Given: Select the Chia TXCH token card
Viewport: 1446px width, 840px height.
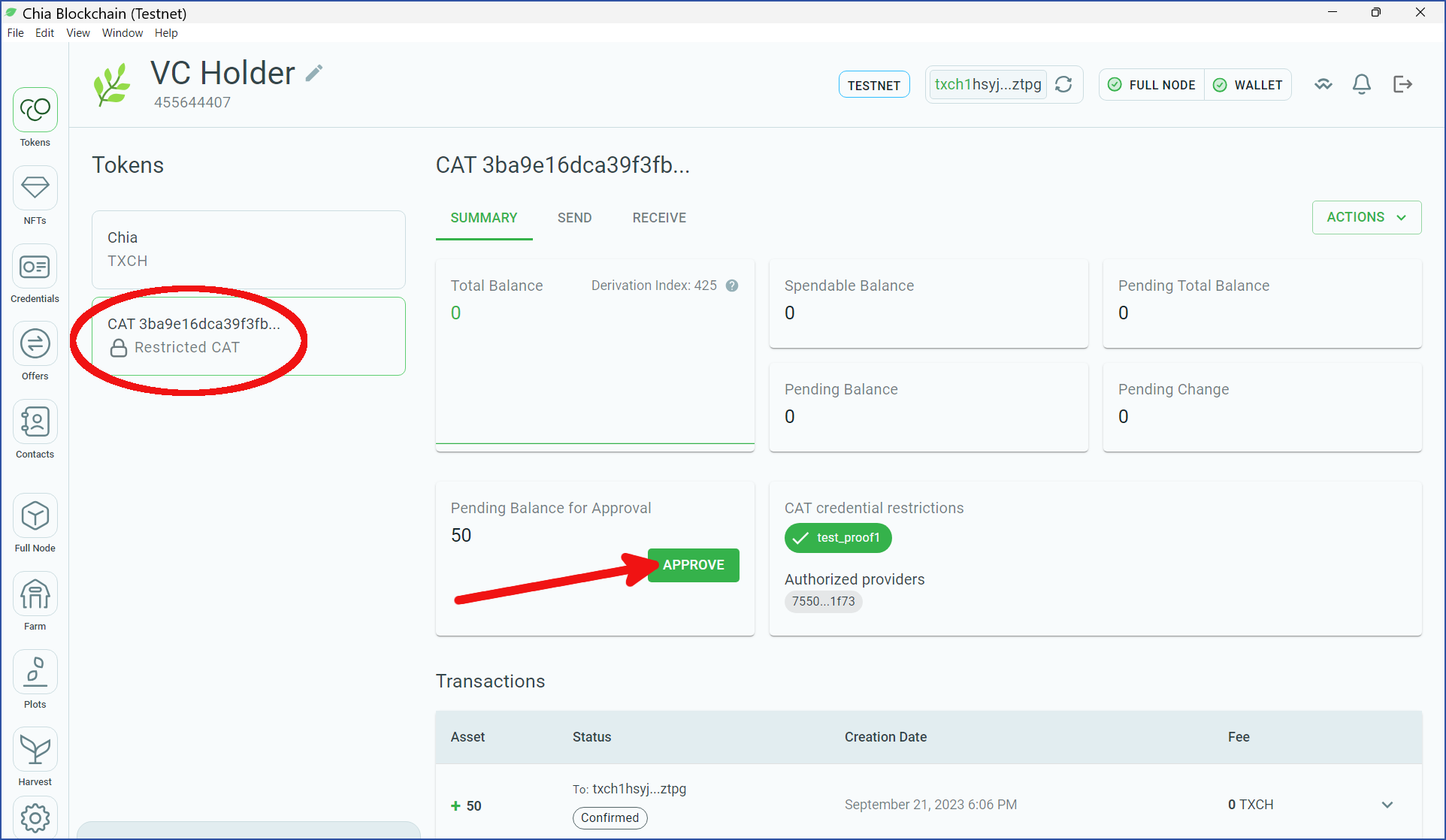Looking at the screenshot, I should click(249, 249).
